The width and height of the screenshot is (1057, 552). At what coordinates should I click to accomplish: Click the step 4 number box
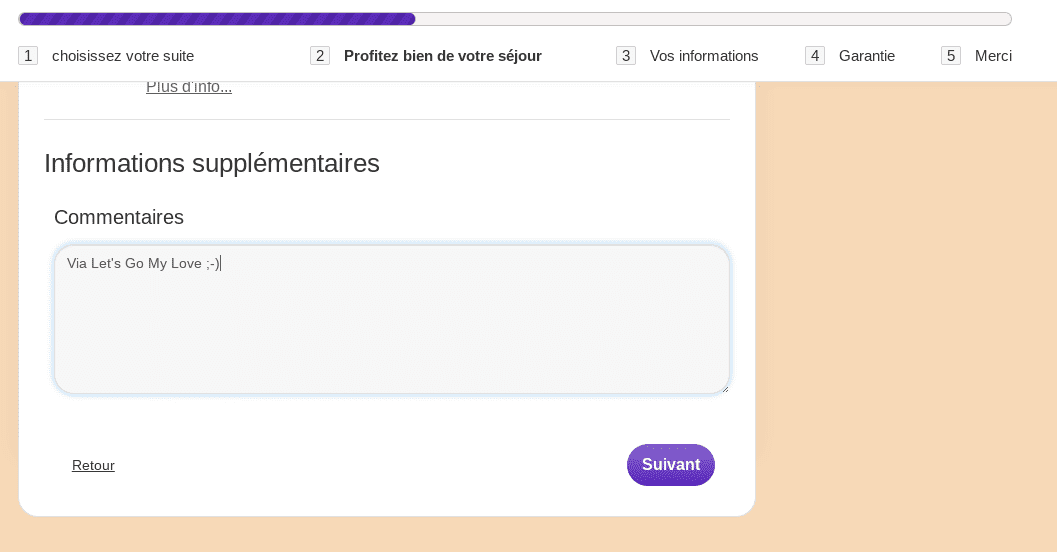click(x=815, y=56)
